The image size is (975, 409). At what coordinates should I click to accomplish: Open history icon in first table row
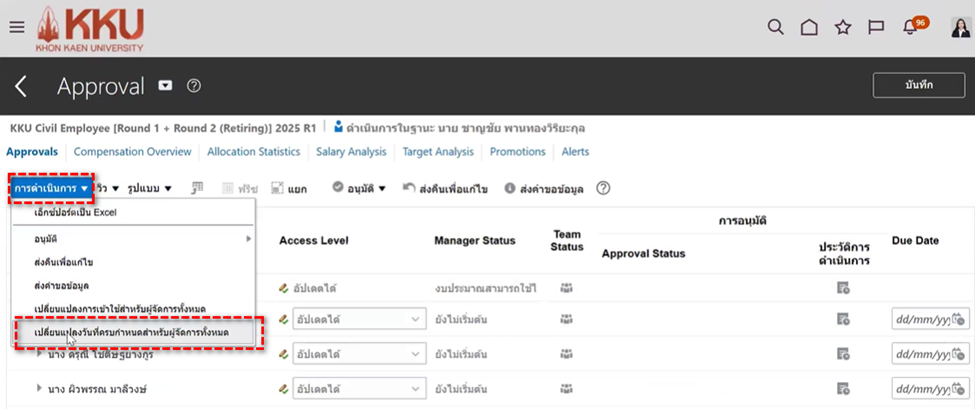[x=843, y=288]
